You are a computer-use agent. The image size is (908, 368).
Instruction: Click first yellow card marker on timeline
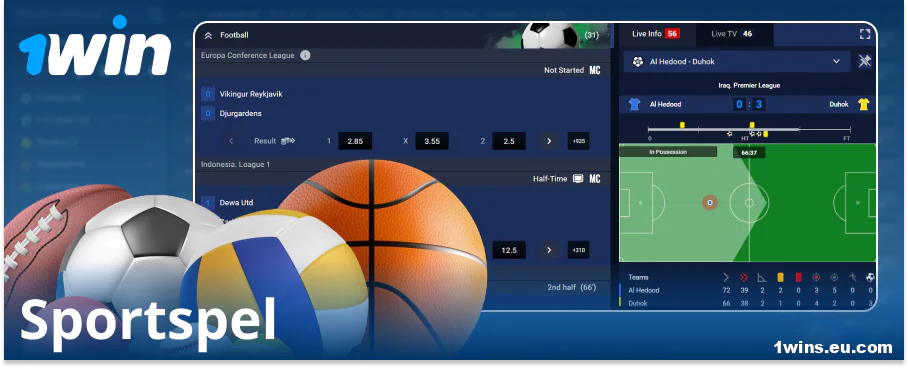click(x=682, y=125)
